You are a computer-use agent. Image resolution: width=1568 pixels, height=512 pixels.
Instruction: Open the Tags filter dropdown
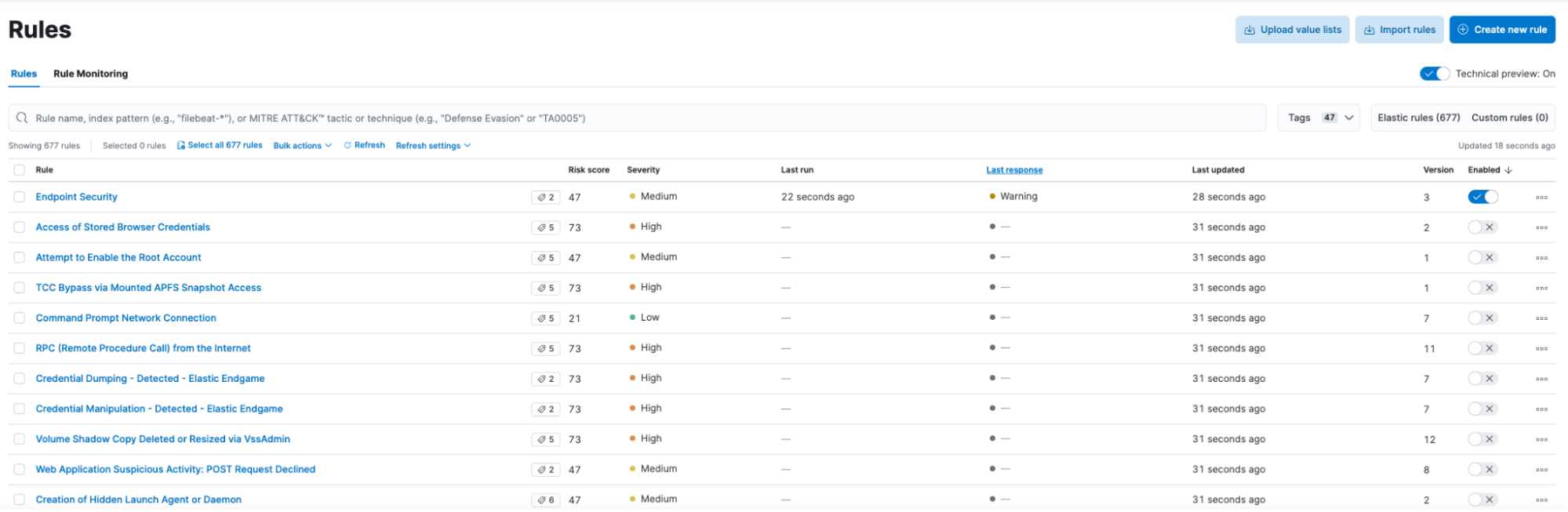coord(1319,118)
